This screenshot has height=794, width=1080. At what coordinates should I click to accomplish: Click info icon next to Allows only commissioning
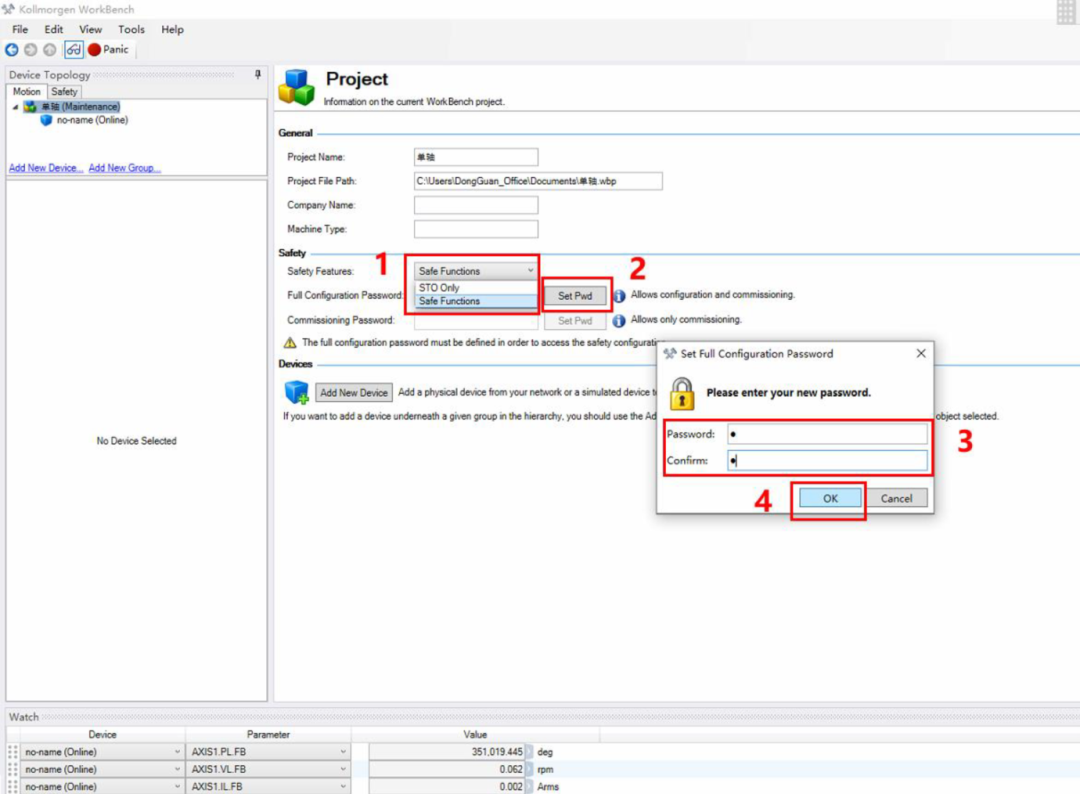[619, 321]
